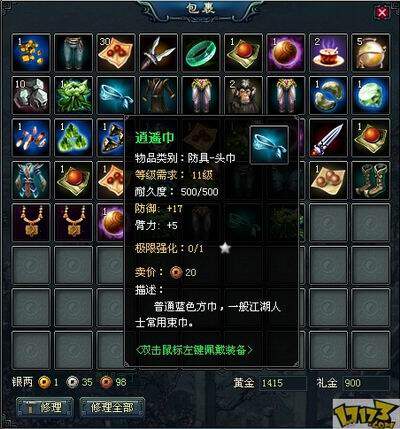The width and height of the screenshot is (400, 429).
Task: Click the blue jeans pants item
Action: point(73,53)
